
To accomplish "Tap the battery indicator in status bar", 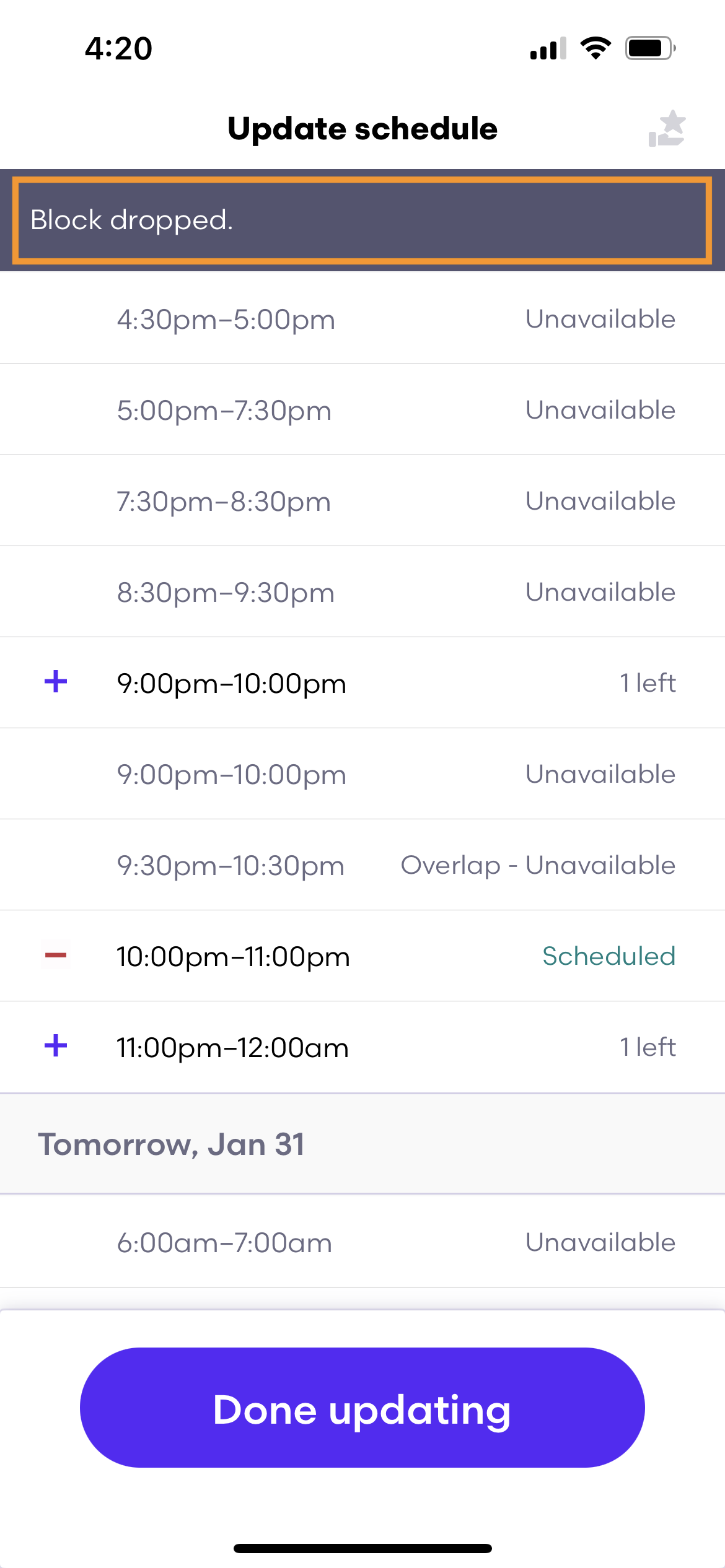I will coord(650,48).
